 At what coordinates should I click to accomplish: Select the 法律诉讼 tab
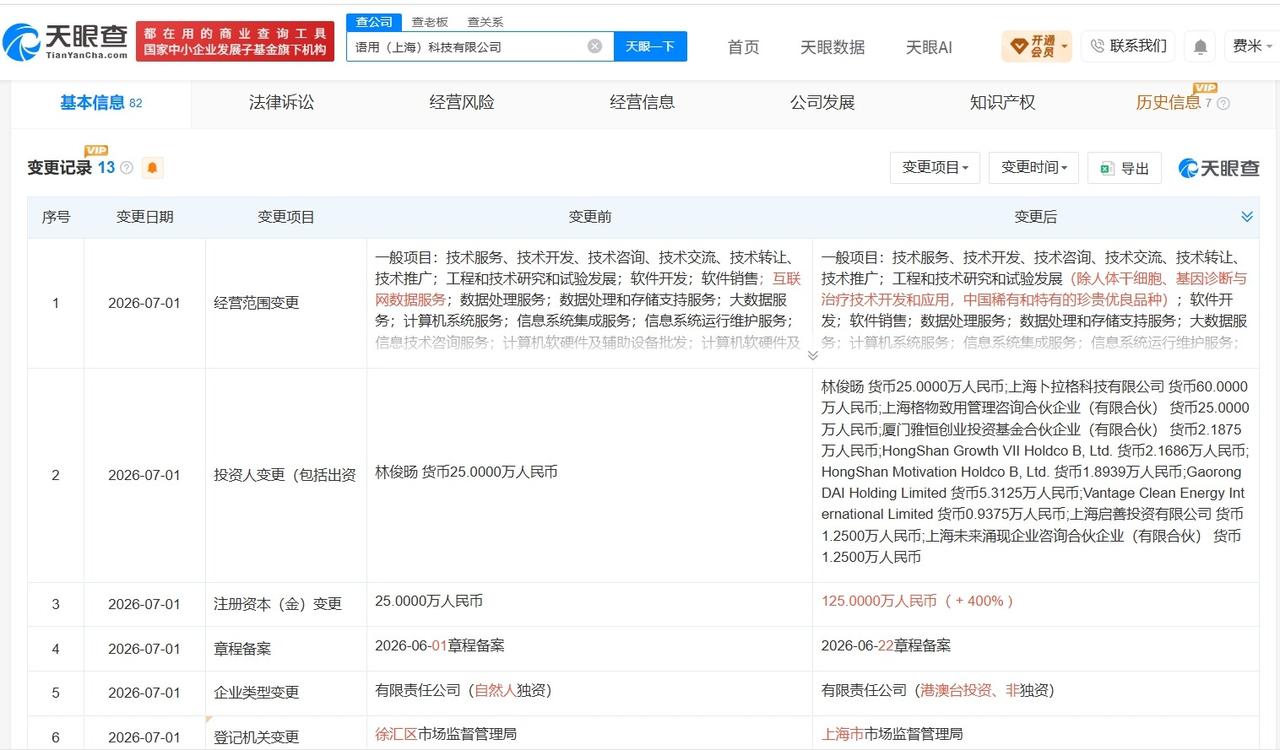tap(281, 103)
